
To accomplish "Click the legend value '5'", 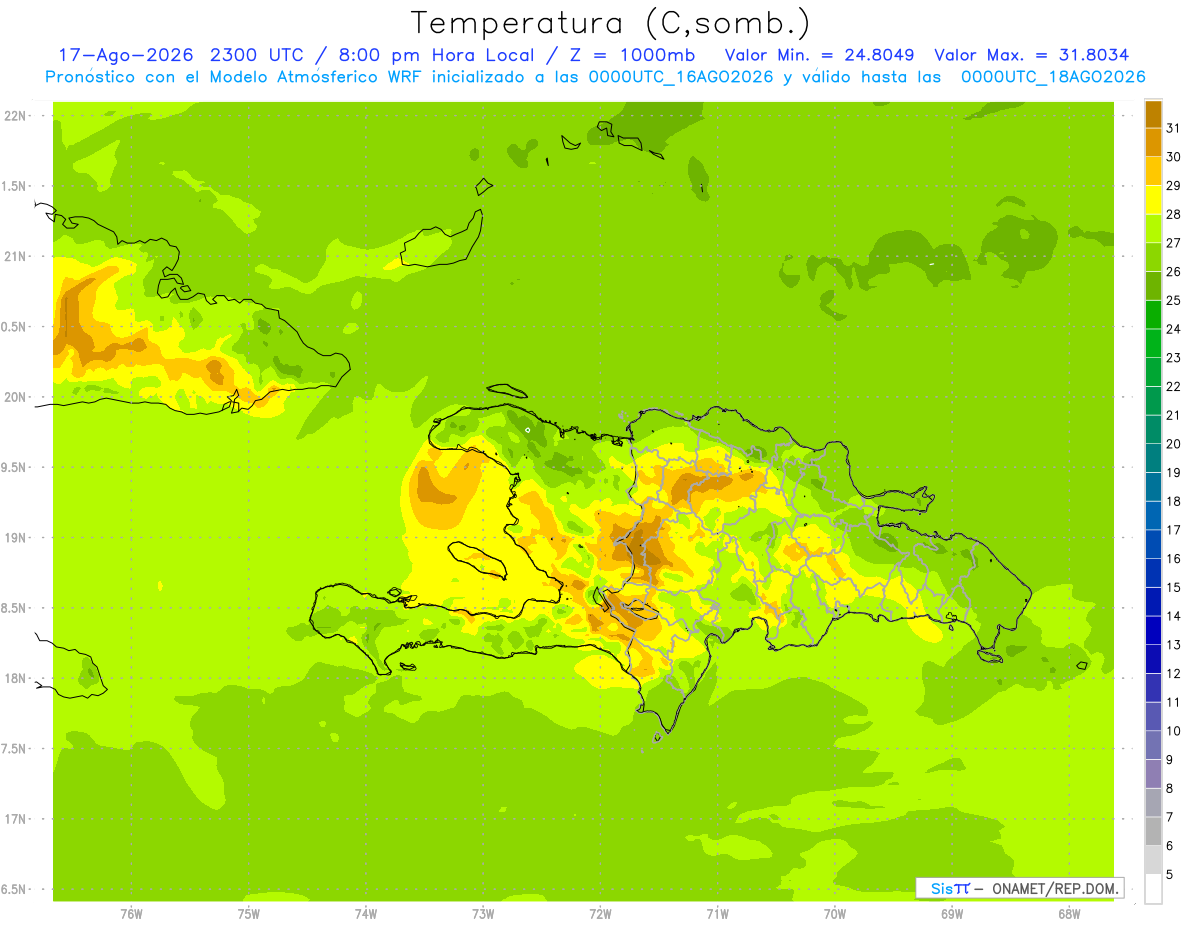I will pyautogui.click(x=1170, y=874).
